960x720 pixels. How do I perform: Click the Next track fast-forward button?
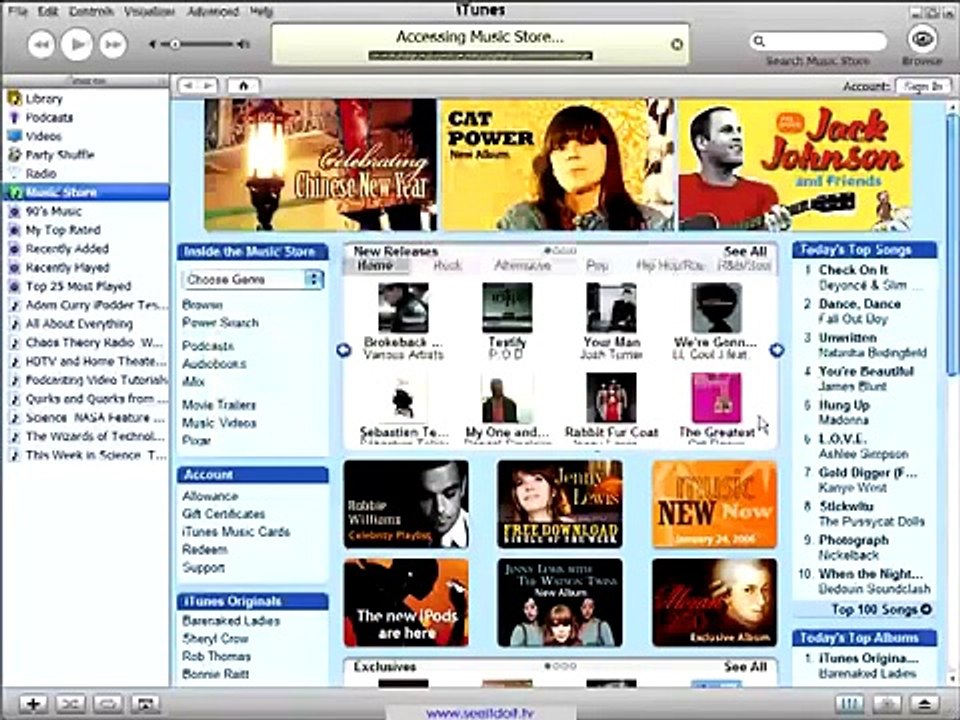pos(113,45)
